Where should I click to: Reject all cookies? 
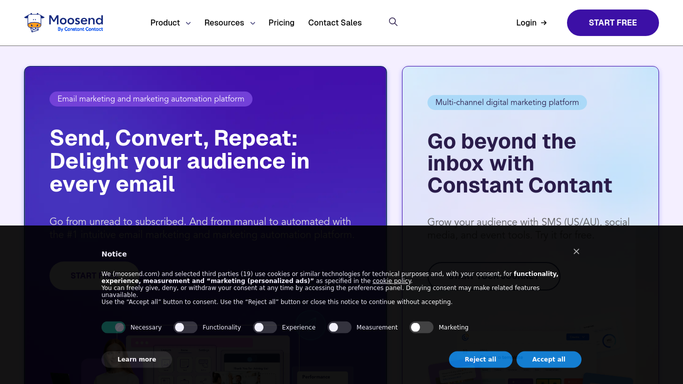pos(480,359)
